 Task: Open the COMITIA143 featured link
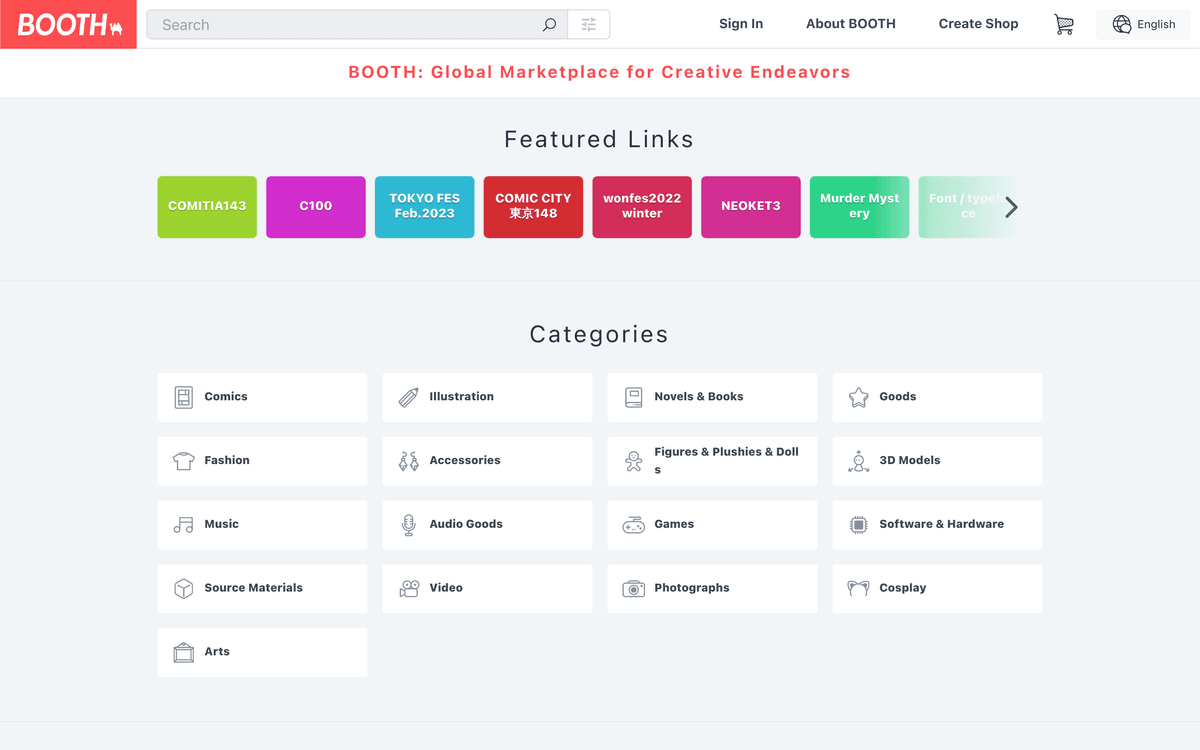[x=207, y=207]
